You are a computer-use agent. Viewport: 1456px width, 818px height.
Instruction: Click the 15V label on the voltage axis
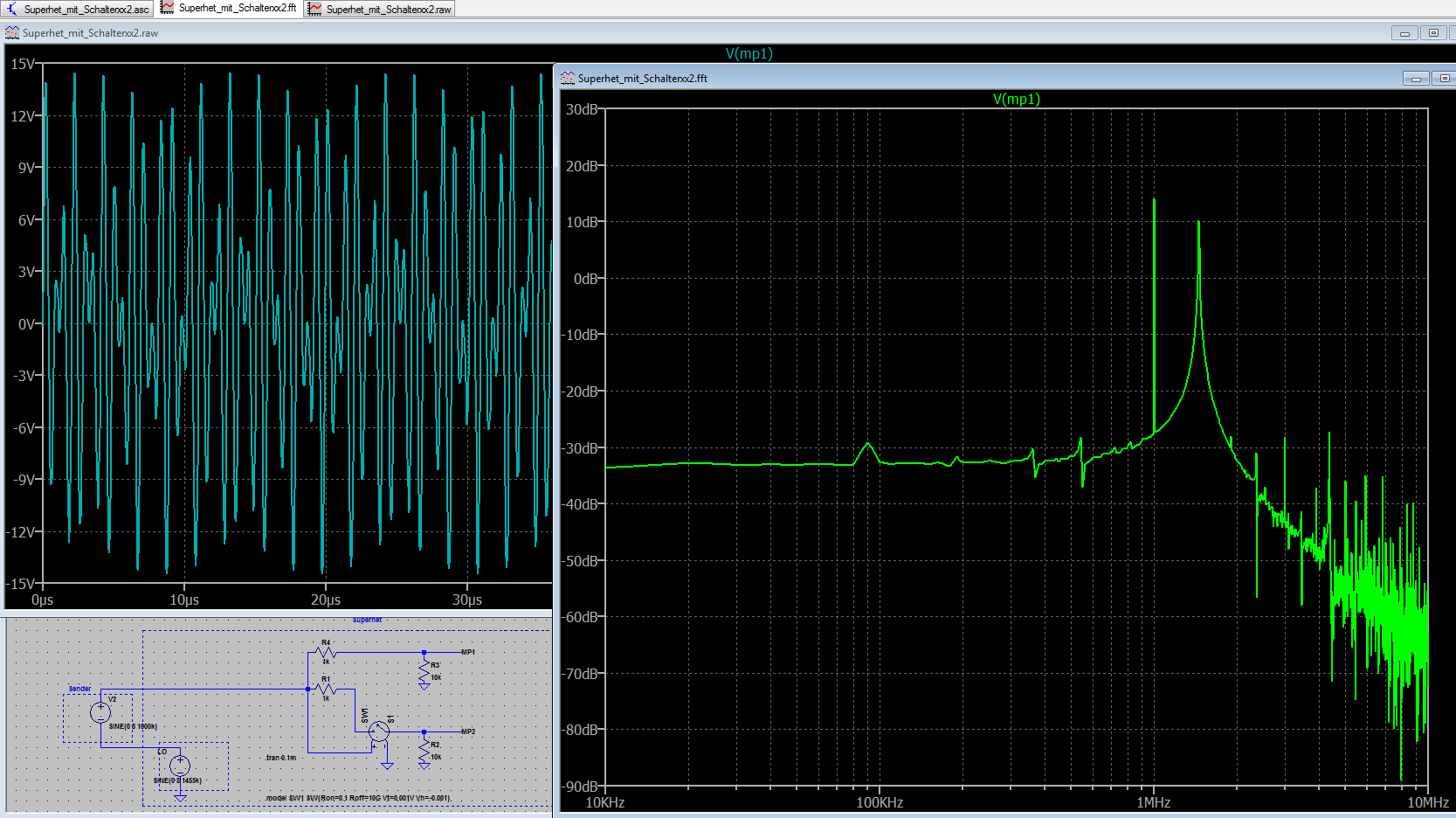click(x=23, y=64)
